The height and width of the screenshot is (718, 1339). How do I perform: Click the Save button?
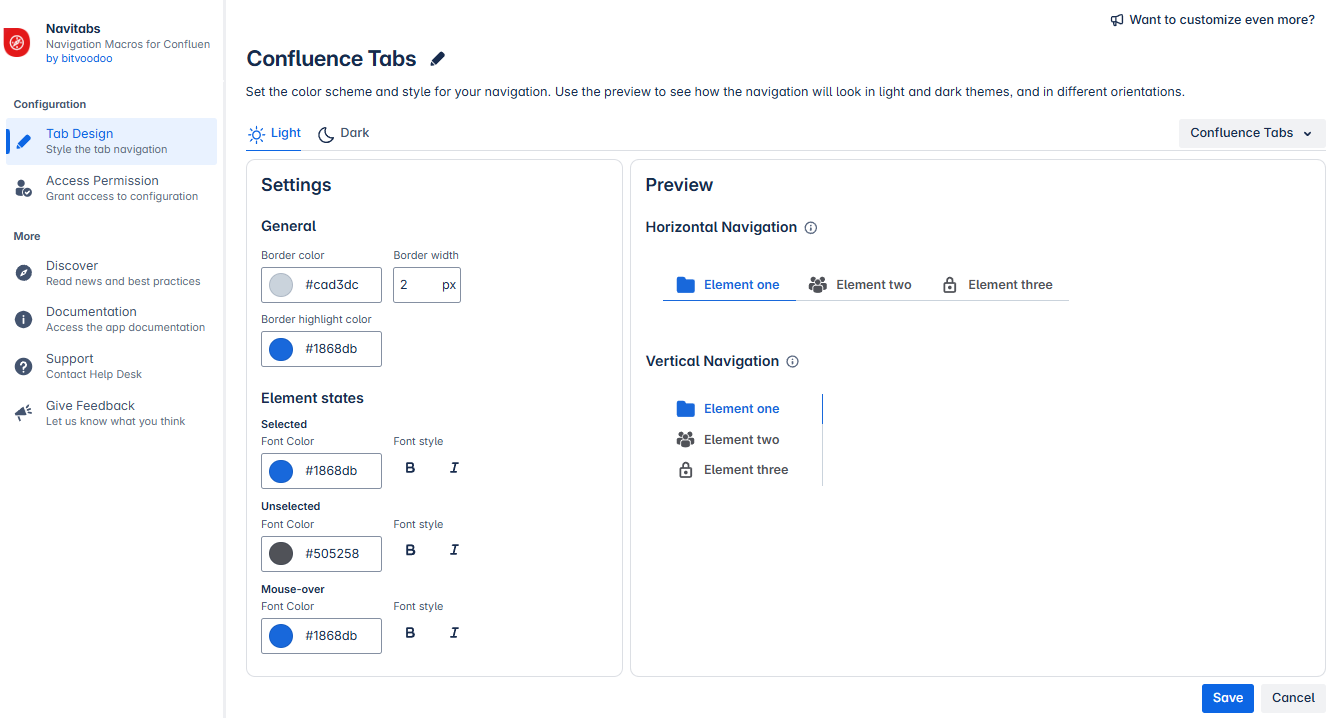(x=1227, y=698)
